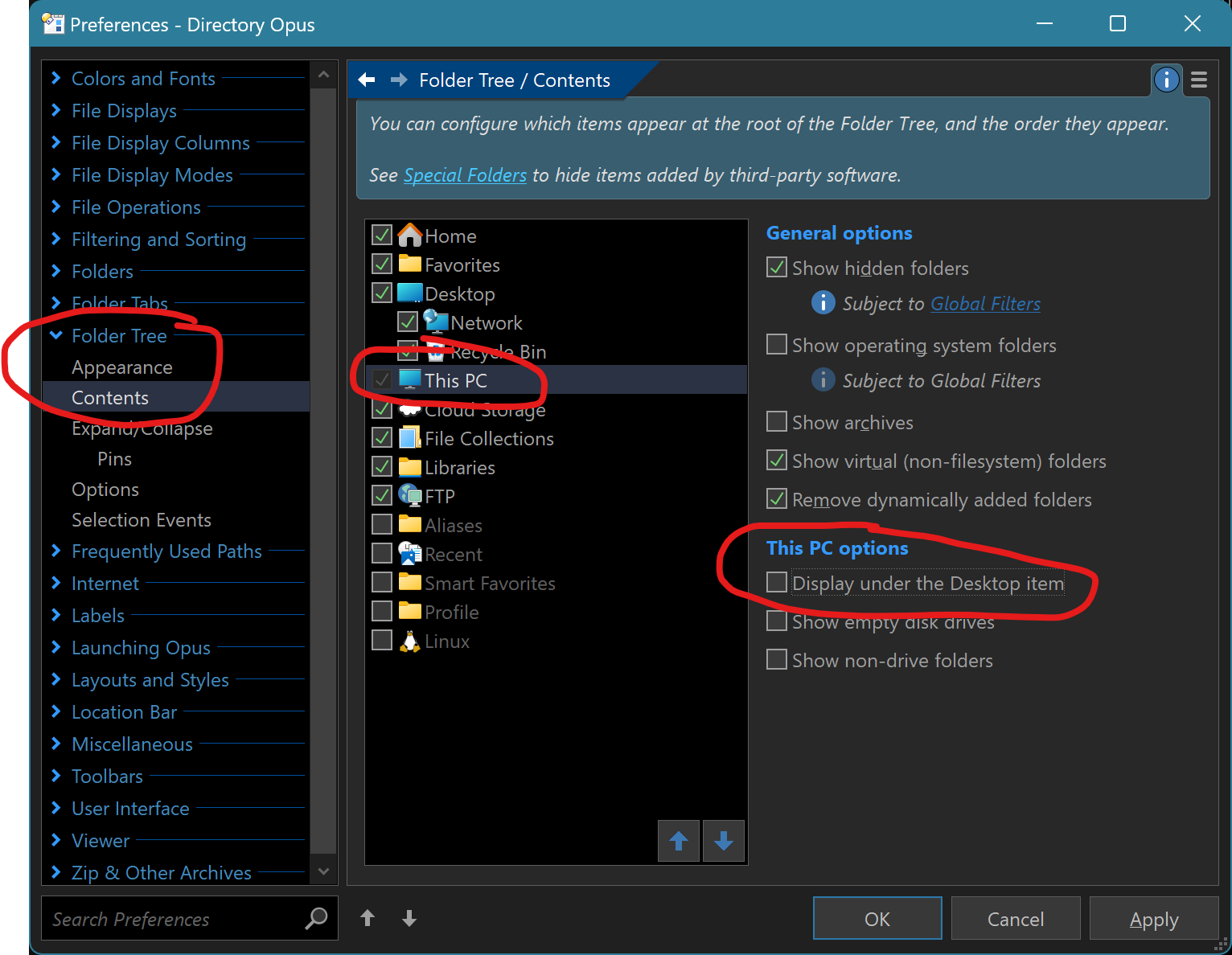Image resolution: width=1232 pixels, height=955 pixels.
Task: Click the Home house icon
Action: (x=409, y=236)
